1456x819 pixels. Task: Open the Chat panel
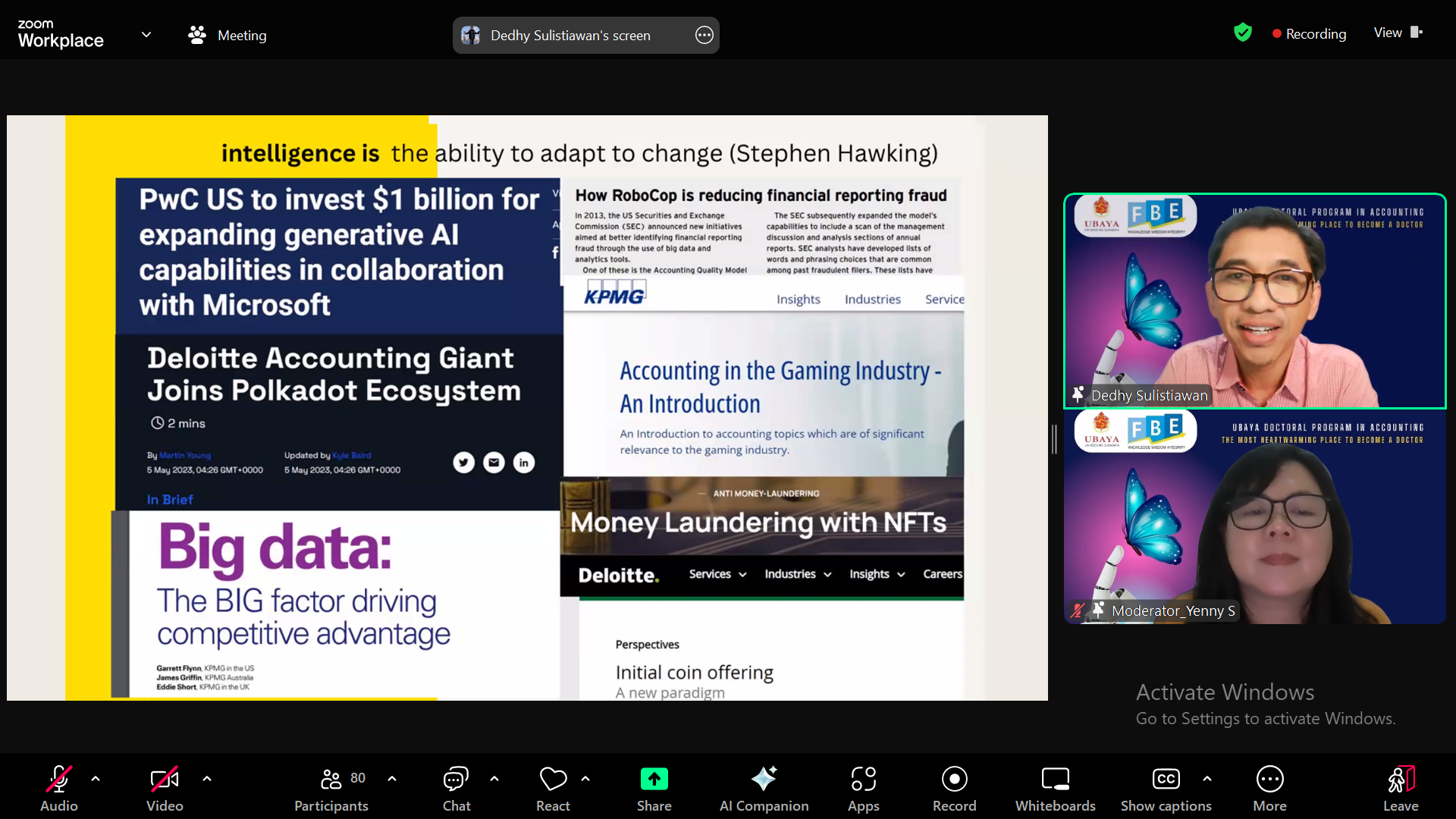(456, 789)
